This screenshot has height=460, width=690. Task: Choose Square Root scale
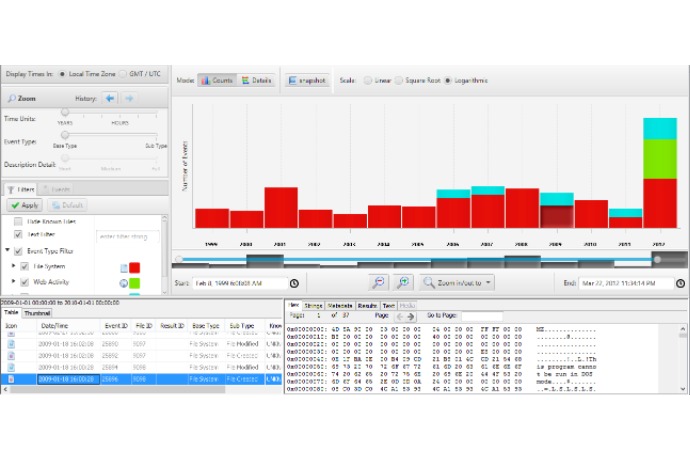click(399, 80)
